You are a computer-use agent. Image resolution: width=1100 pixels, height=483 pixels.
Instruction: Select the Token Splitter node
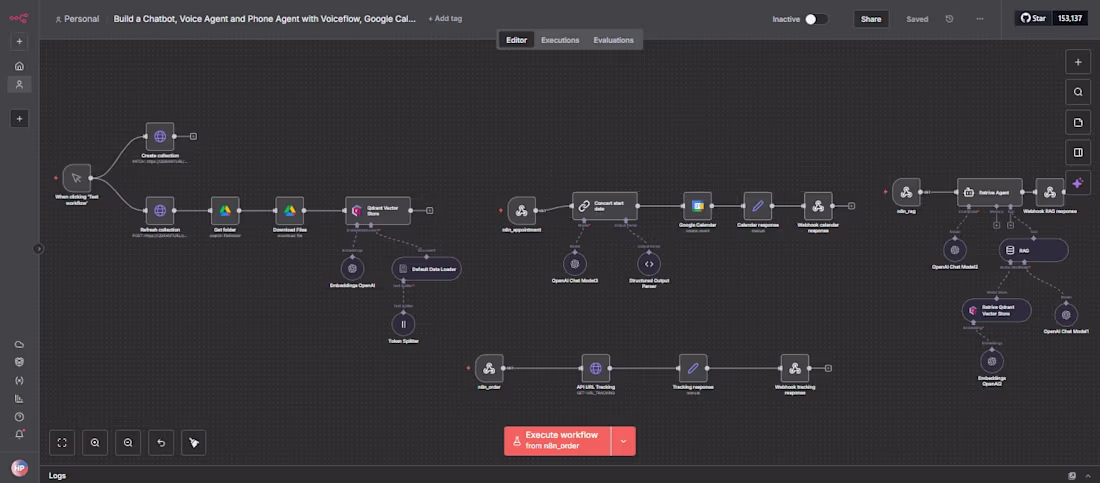point(403,324)
